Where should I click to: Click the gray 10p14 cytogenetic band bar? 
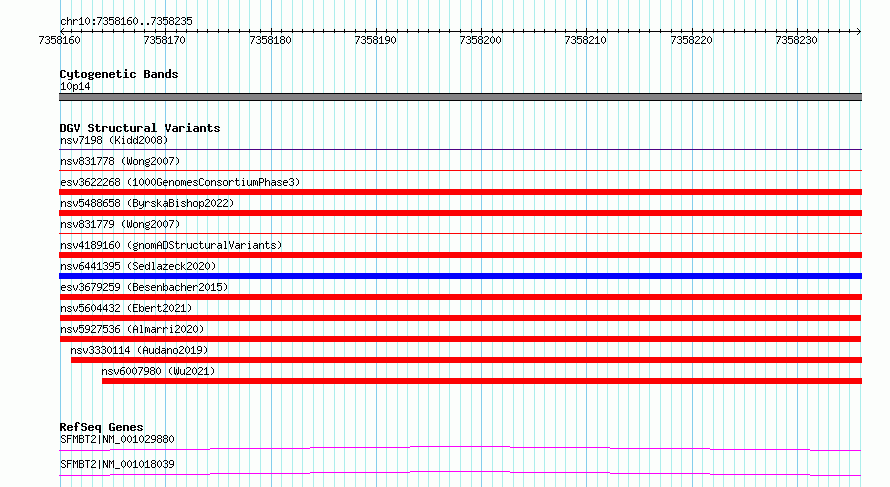[460, 97]
